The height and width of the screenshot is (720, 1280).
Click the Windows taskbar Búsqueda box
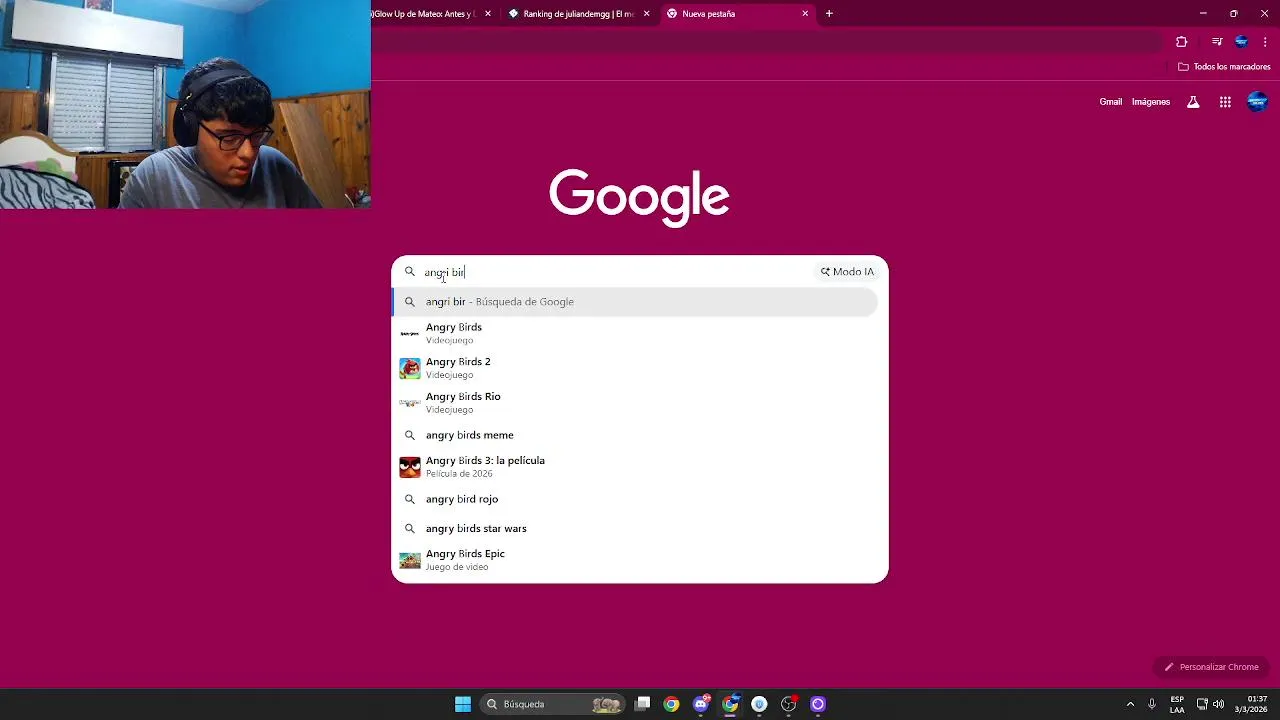click(553, 704)
